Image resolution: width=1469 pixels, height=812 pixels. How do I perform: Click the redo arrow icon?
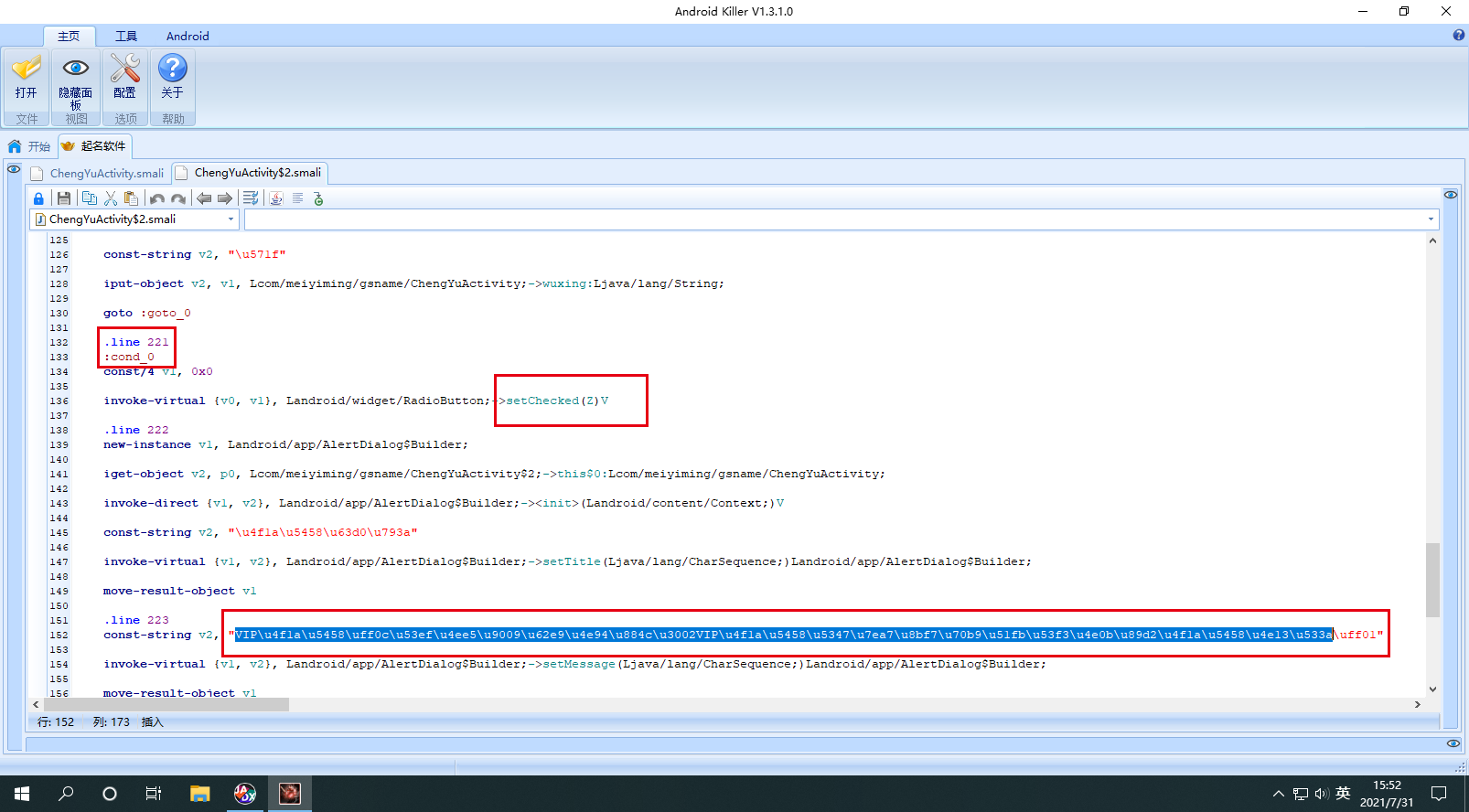click(x=178, y=198)
